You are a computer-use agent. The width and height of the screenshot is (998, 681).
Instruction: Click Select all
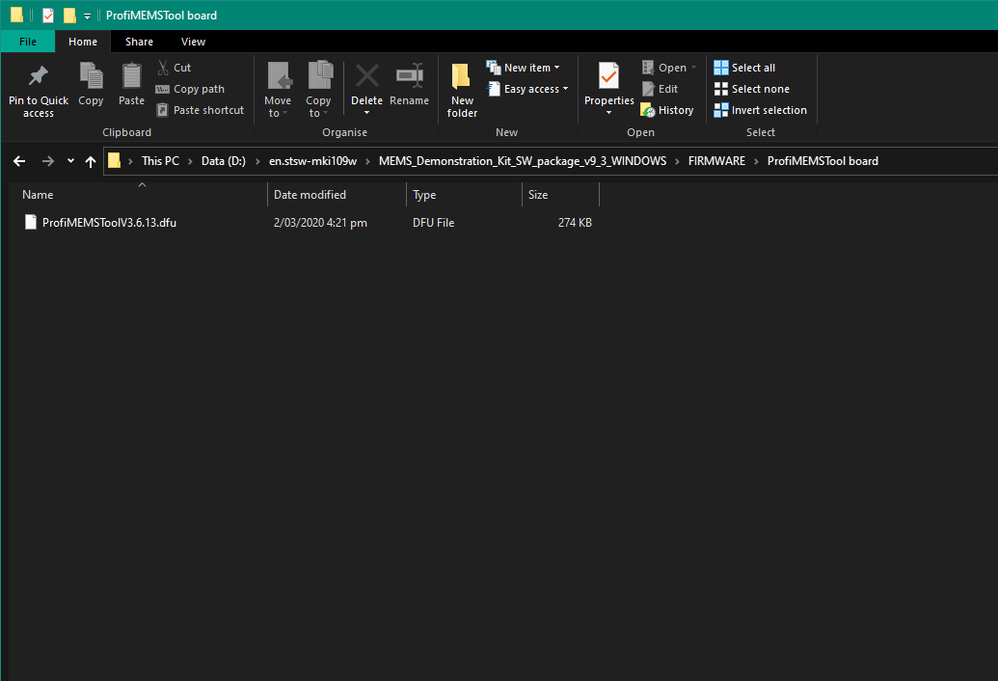745,67
